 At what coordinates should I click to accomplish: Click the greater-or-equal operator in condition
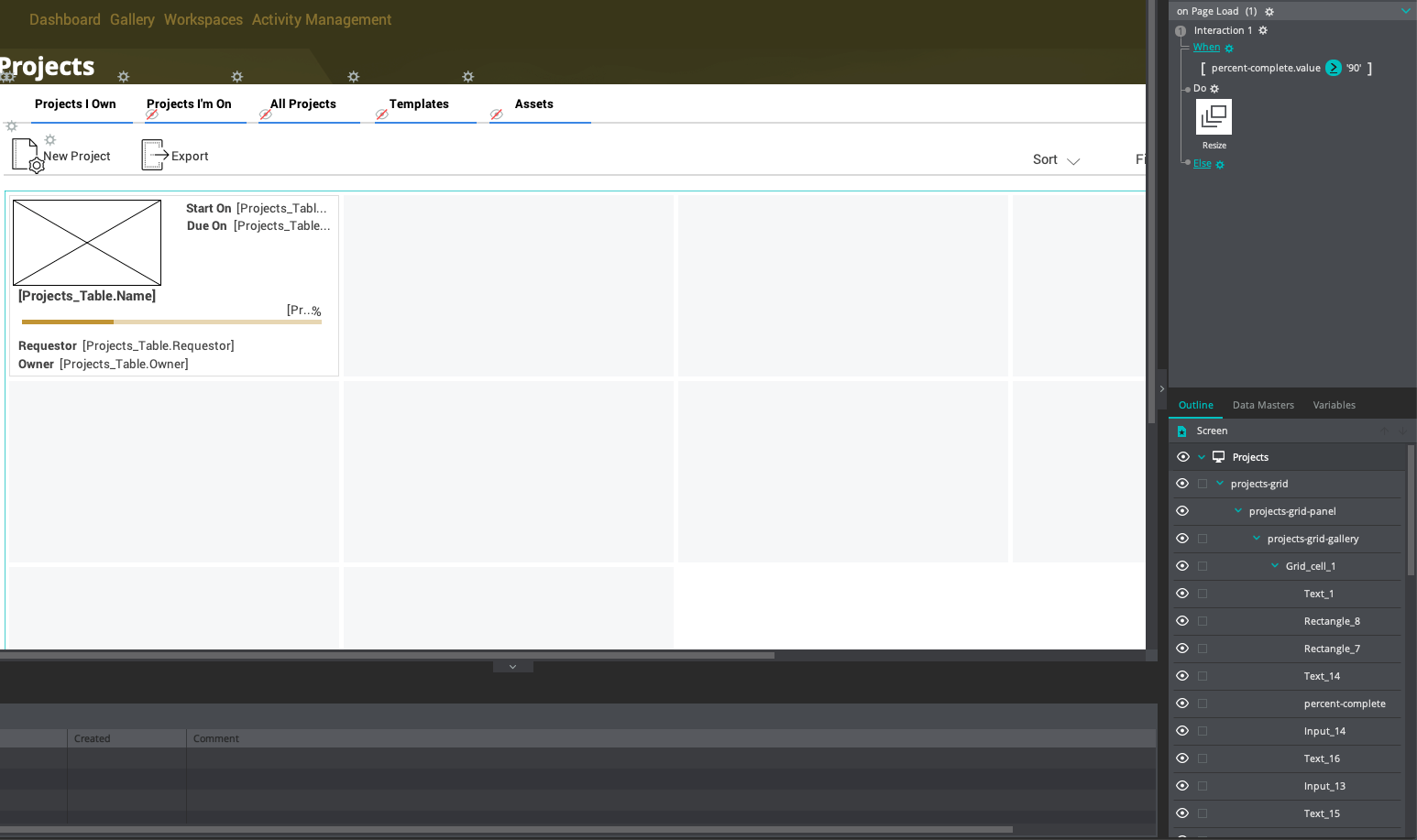coord(1334,68)
